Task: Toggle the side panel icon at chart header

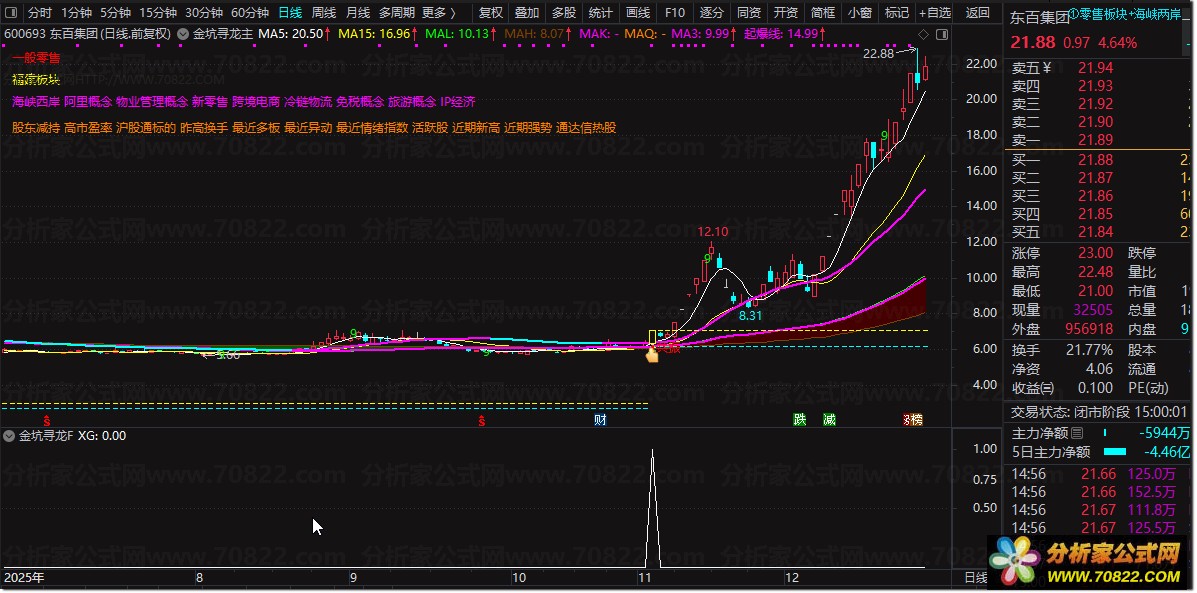Action: click(x=943, y=34)
